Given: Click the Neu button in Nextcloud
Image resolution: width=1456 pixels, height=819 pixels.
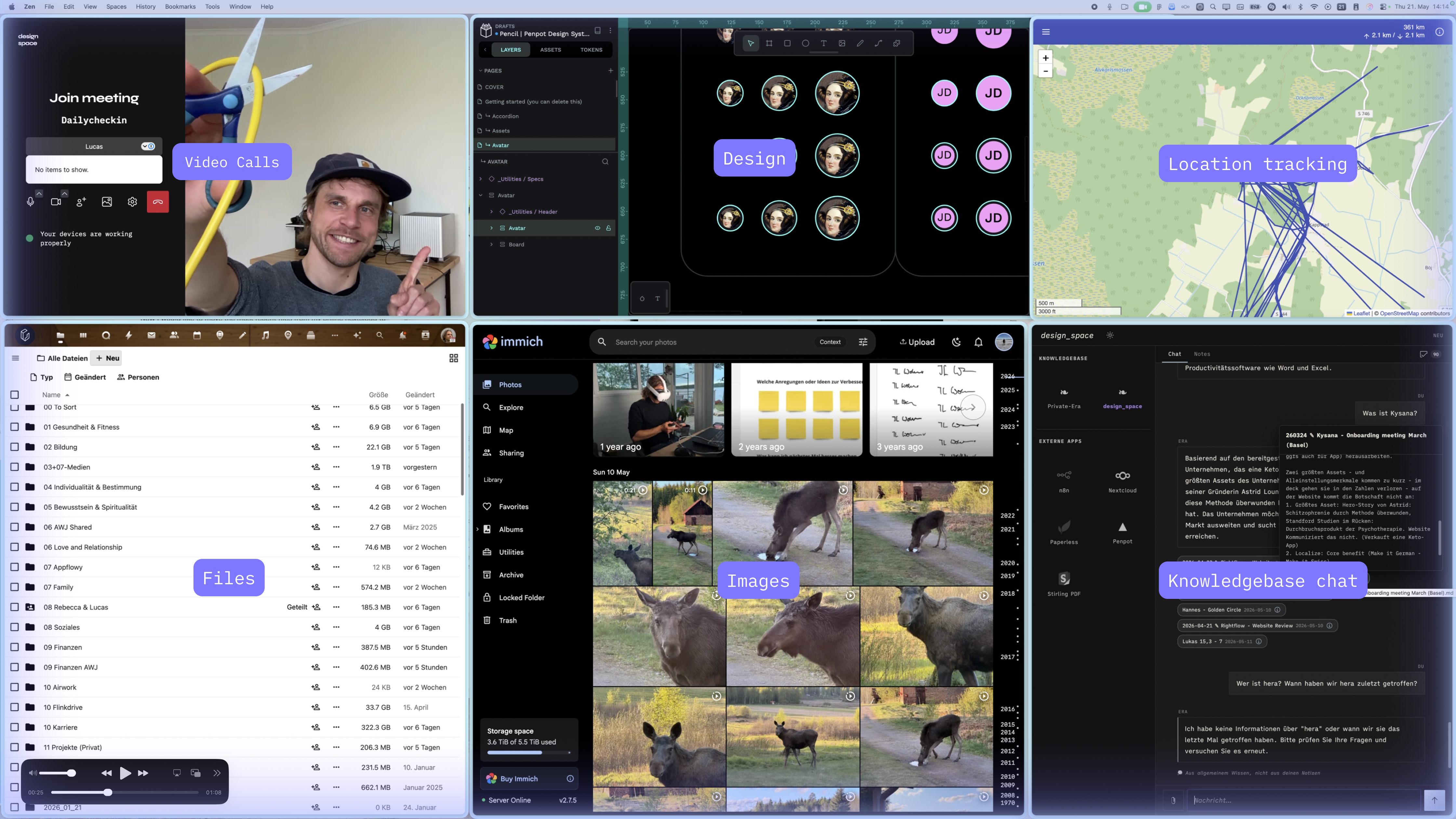Looking at the screenshot, I should click(107, 358).
